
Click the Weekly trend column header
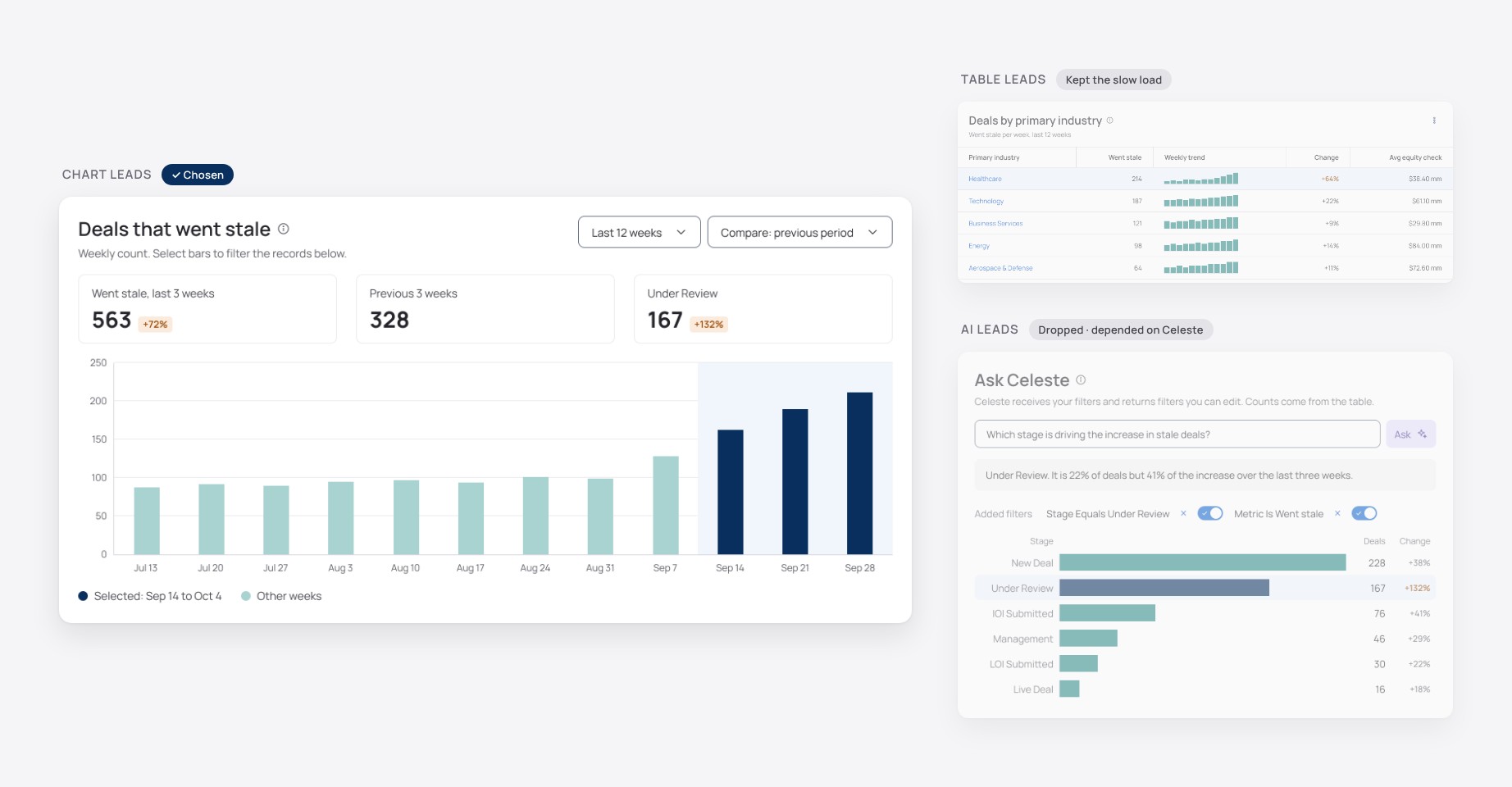click(x=1184, y=157)
